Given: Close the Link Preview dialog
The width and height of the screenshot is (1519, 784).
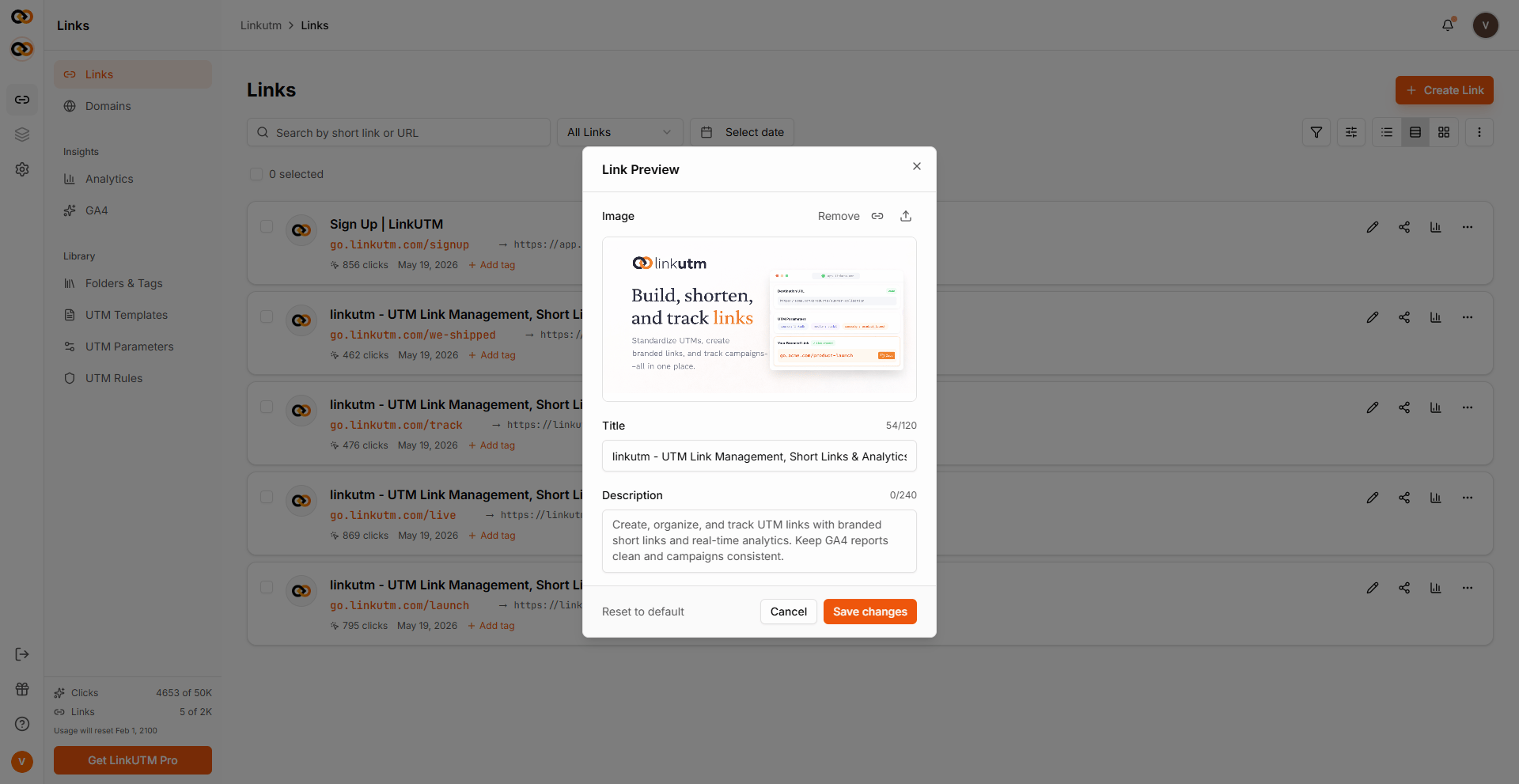Looking at the screenshot, I should [x=916, y=166].
